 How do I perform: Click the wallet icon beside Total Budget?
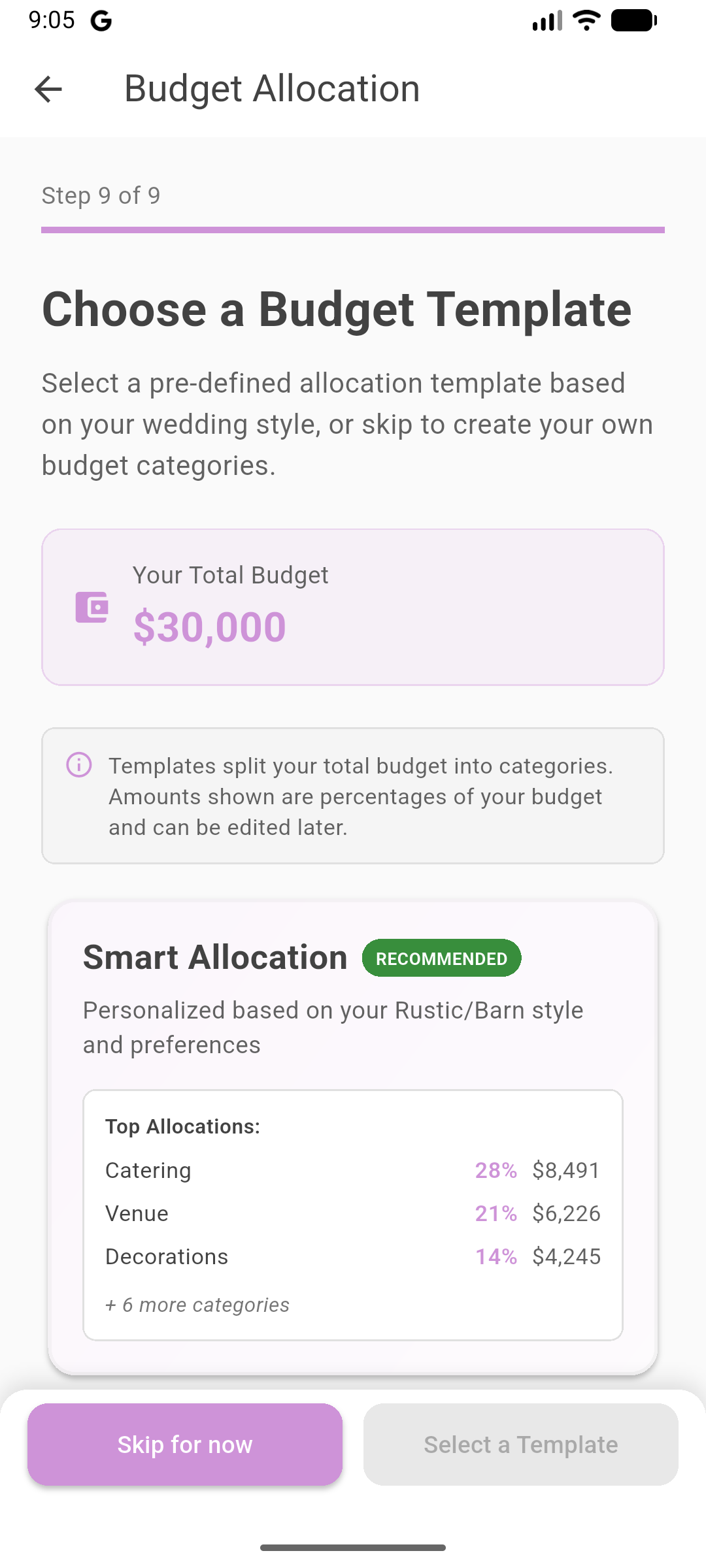[92, 608]
